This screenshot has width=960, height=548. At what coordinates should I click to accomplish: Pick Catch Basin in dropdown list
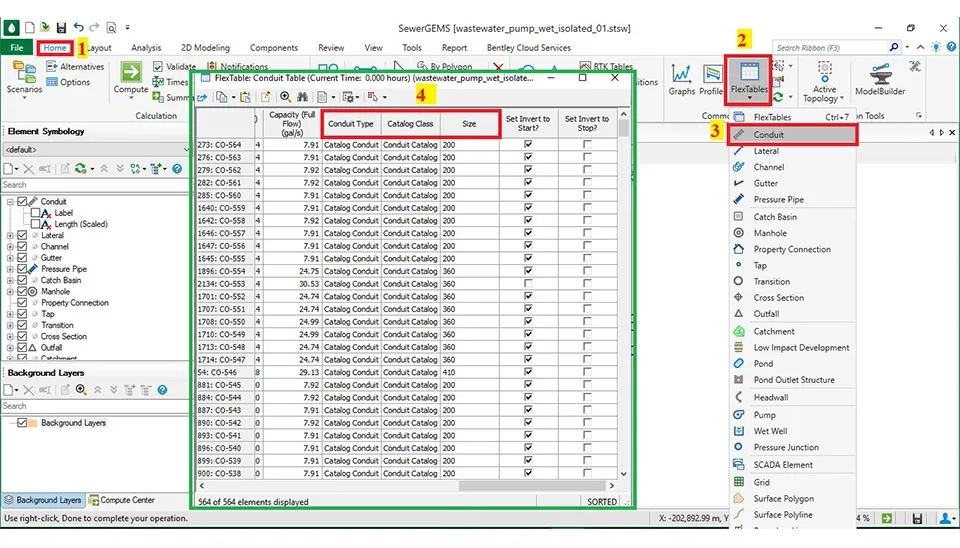(775, 216)
